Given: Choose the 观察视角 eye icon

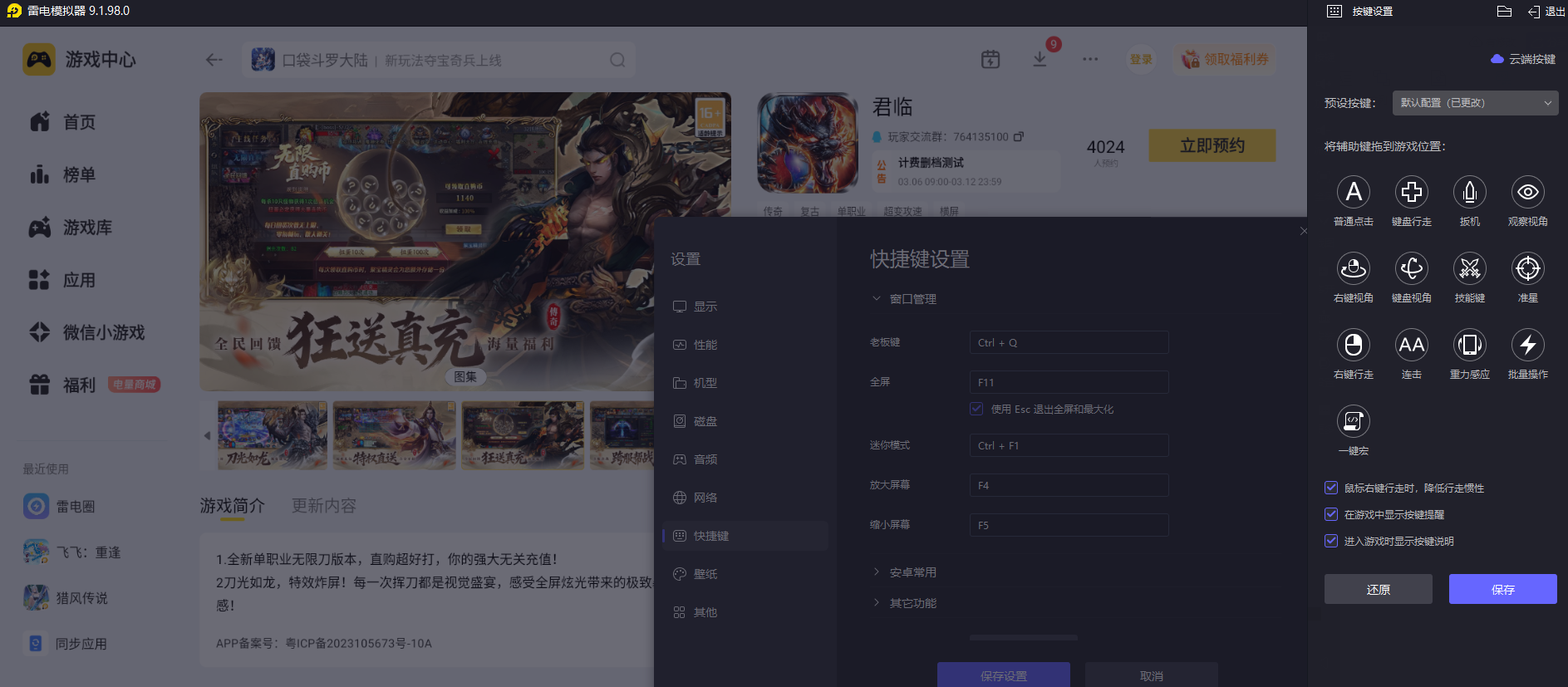Looking at the screenshot, I should [x=1527, y=192].
